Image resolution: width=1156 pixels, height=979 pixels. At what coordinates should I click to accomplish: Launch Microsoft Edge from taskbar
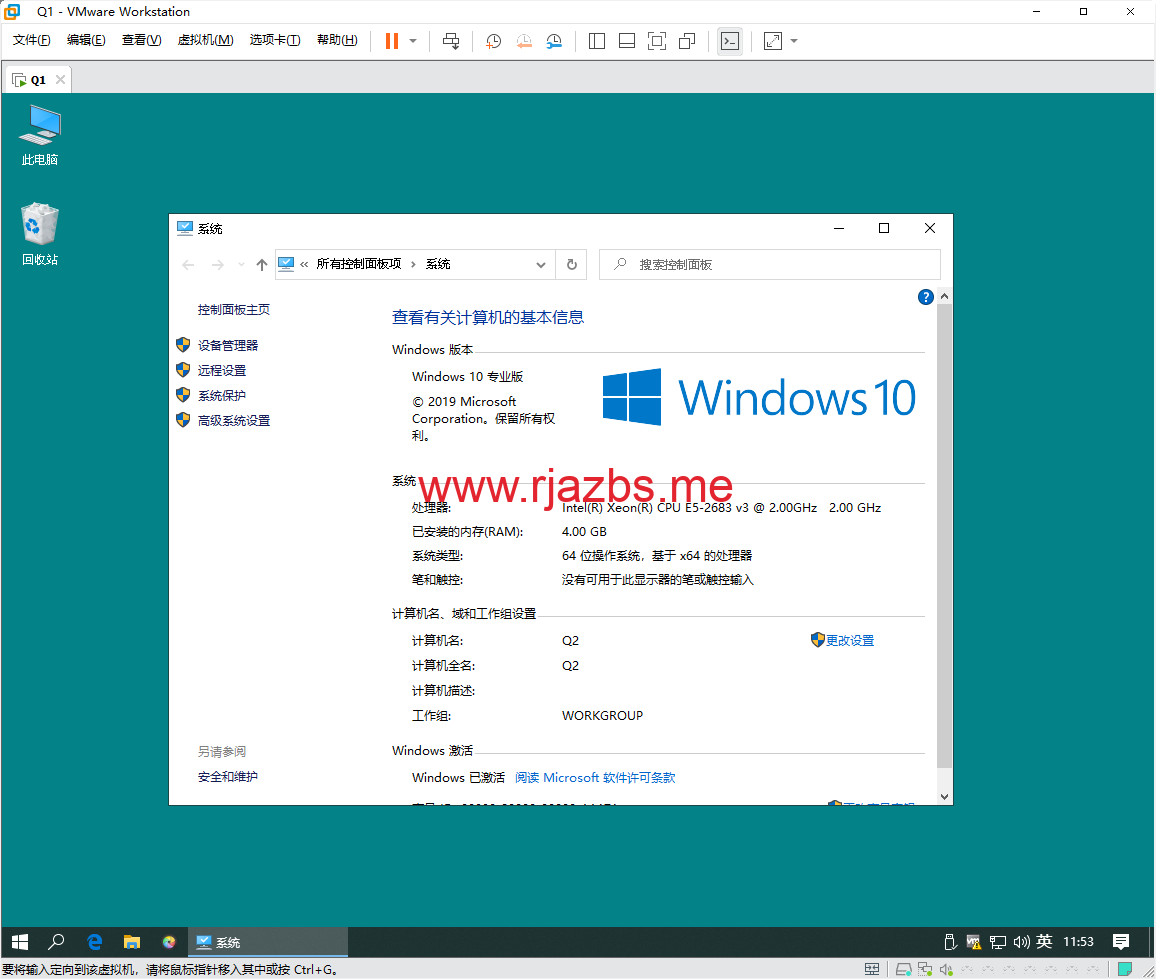pos(94,942)
